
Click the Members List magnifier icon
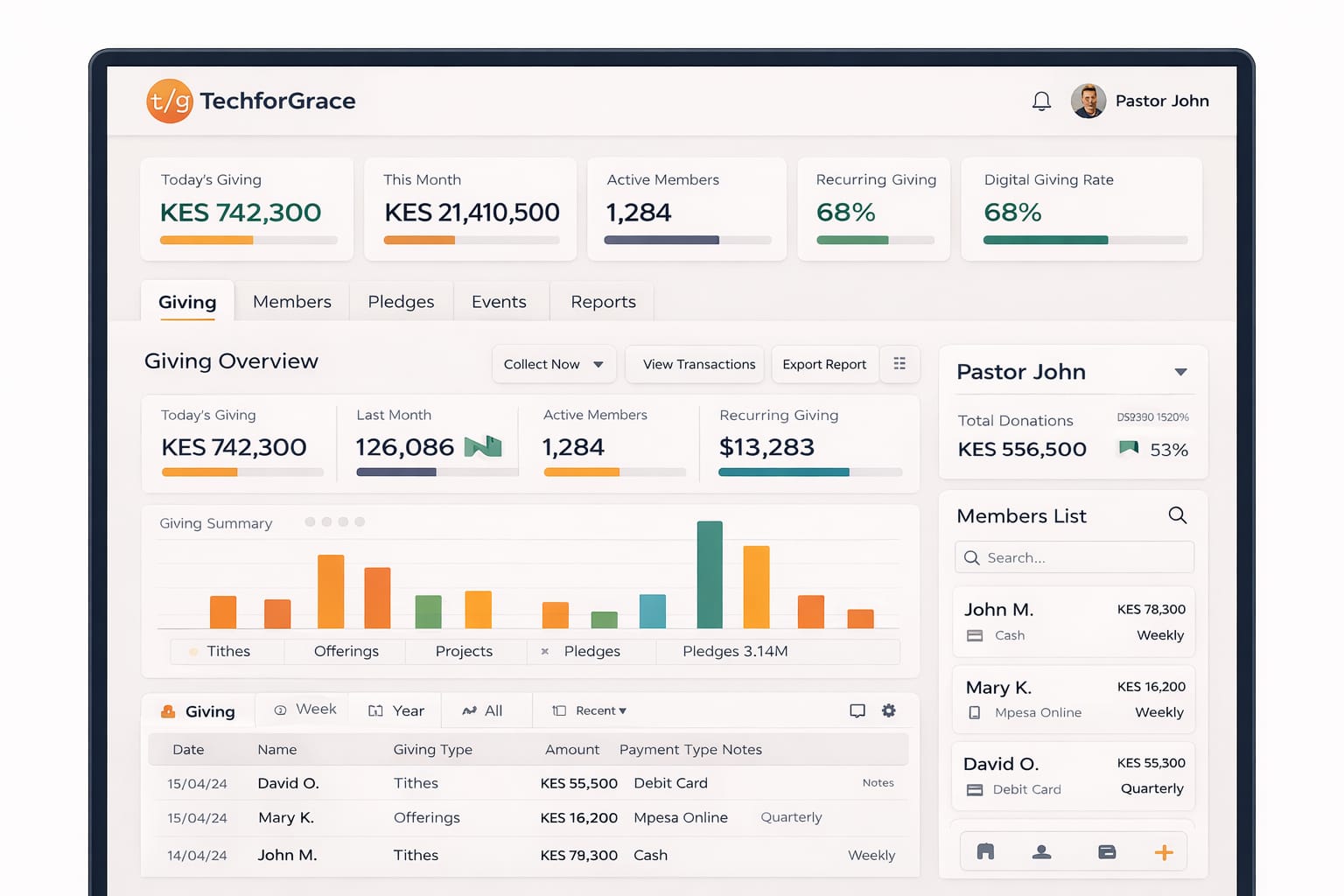tap(1177, 515)
